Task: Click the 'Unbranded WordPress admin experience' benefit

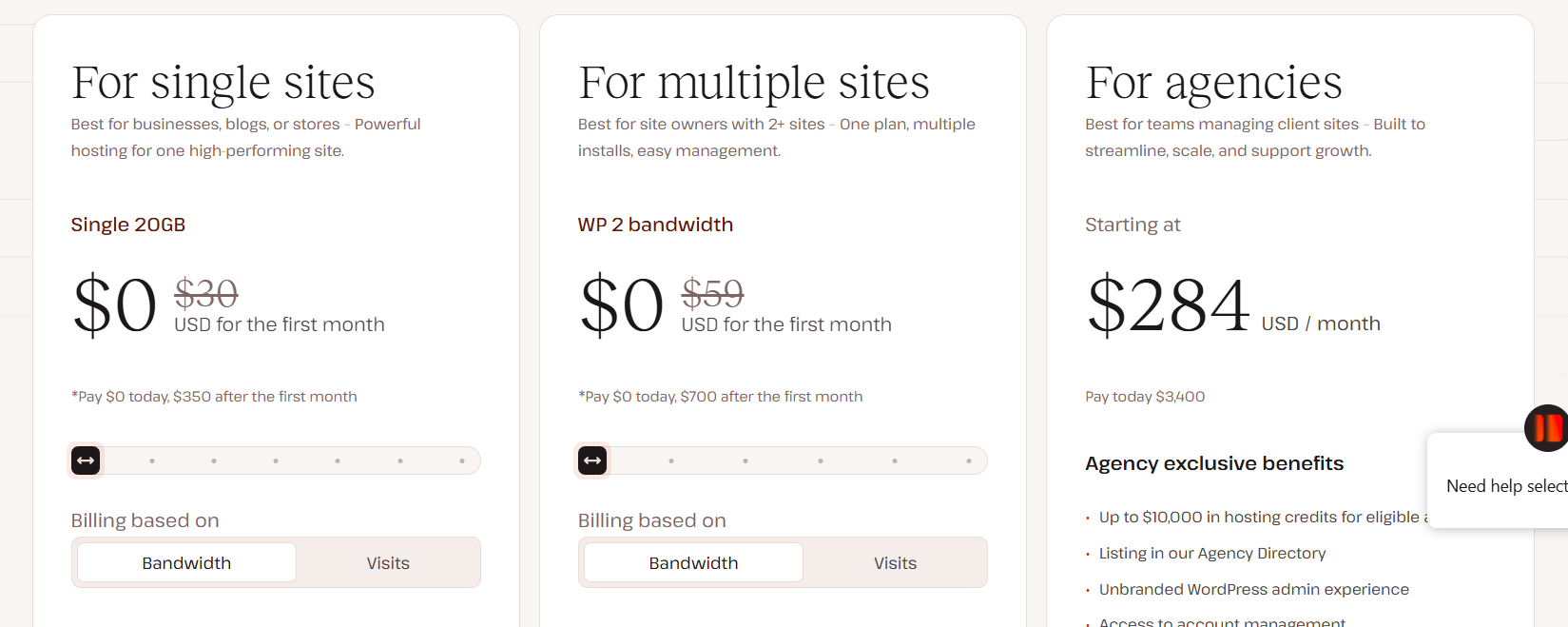Action: 1253,589
